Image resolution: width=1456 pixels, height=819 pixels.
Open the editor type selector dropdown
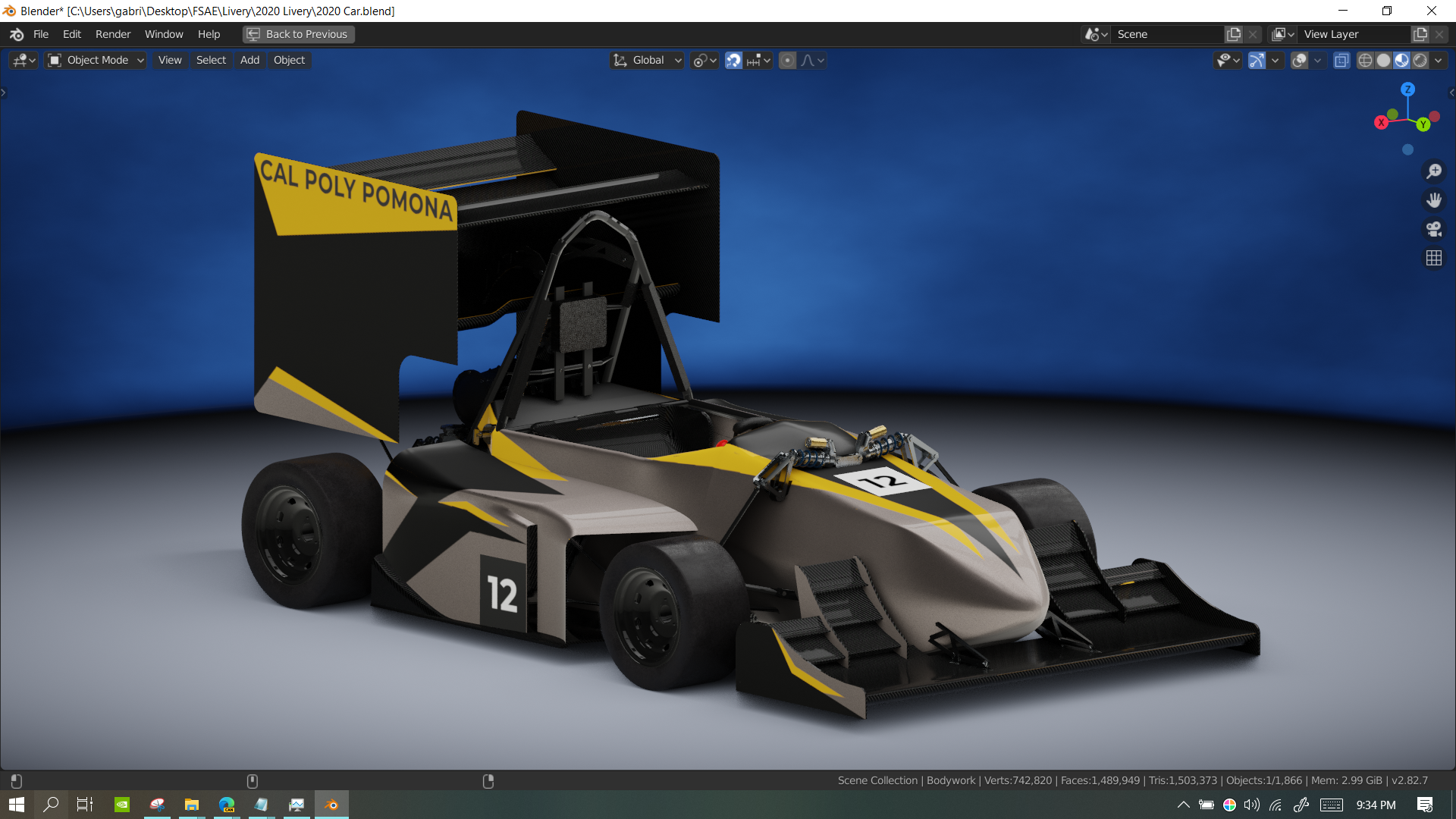point(24,60)
